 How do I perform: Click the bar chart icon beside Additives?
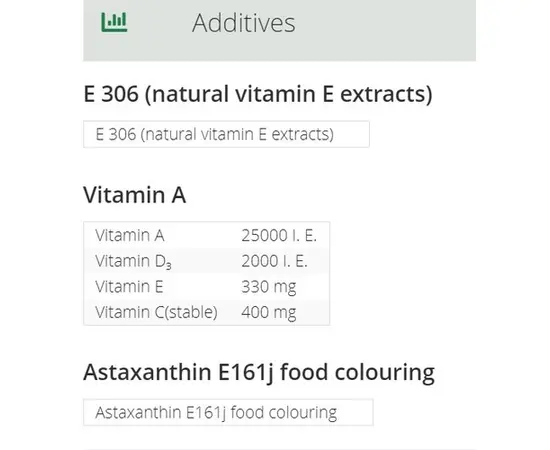coord(114,22)
